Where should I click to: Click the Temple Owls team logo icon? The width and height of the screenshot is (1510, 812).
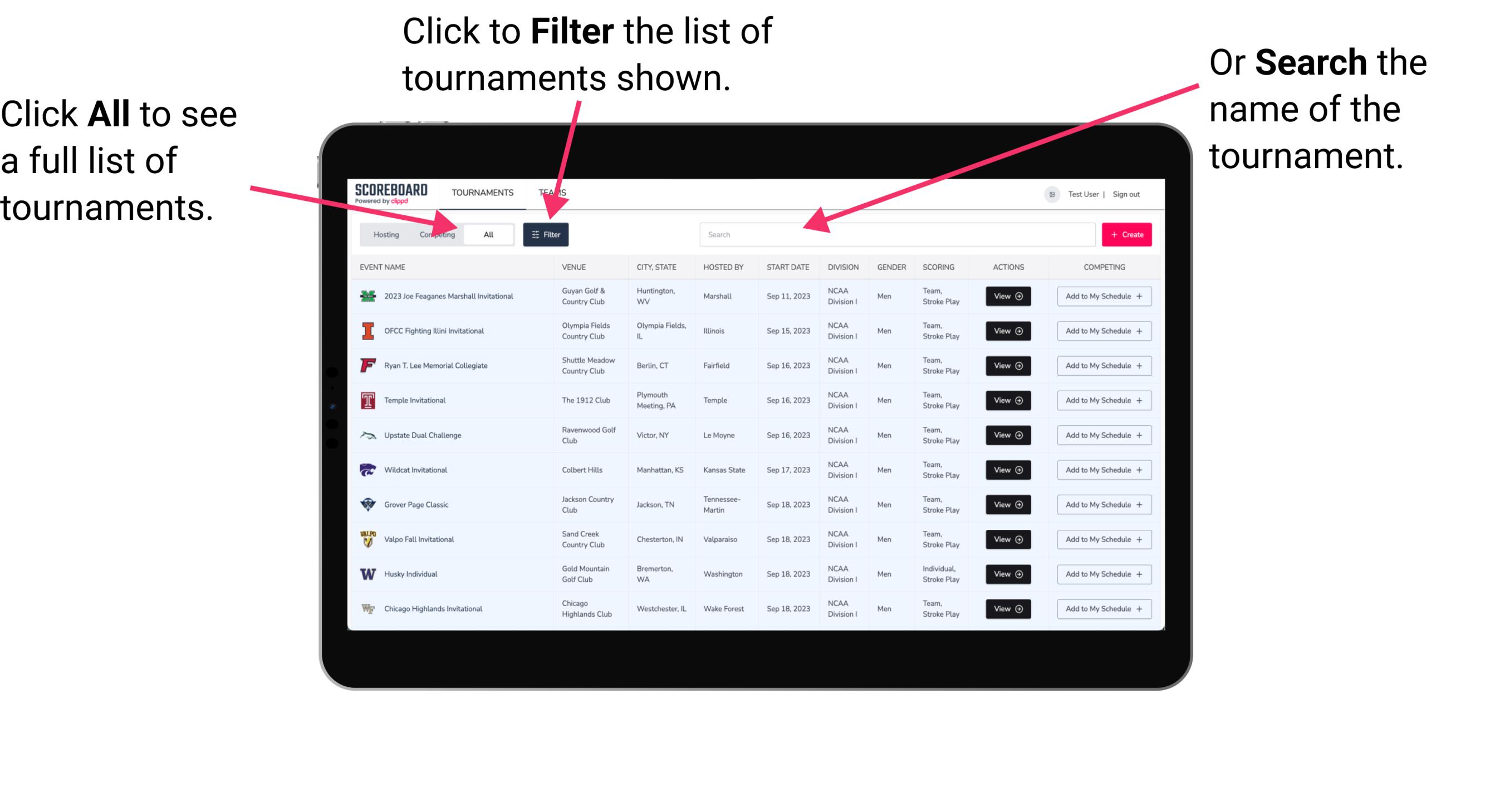click(x=369, y=400)
